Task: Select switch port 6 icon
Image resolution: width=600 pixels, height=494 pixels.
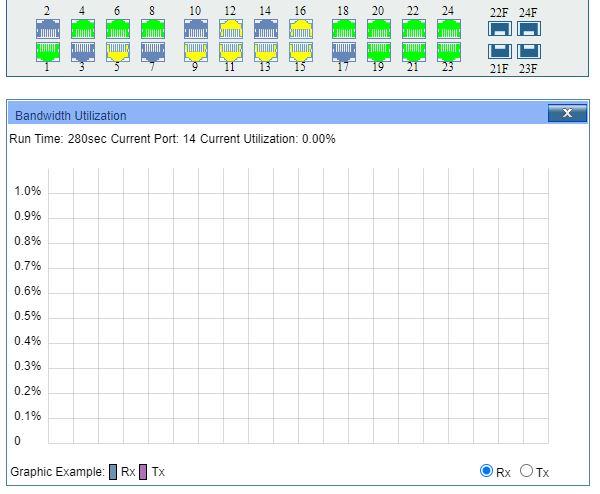Action: pos(118,29)
